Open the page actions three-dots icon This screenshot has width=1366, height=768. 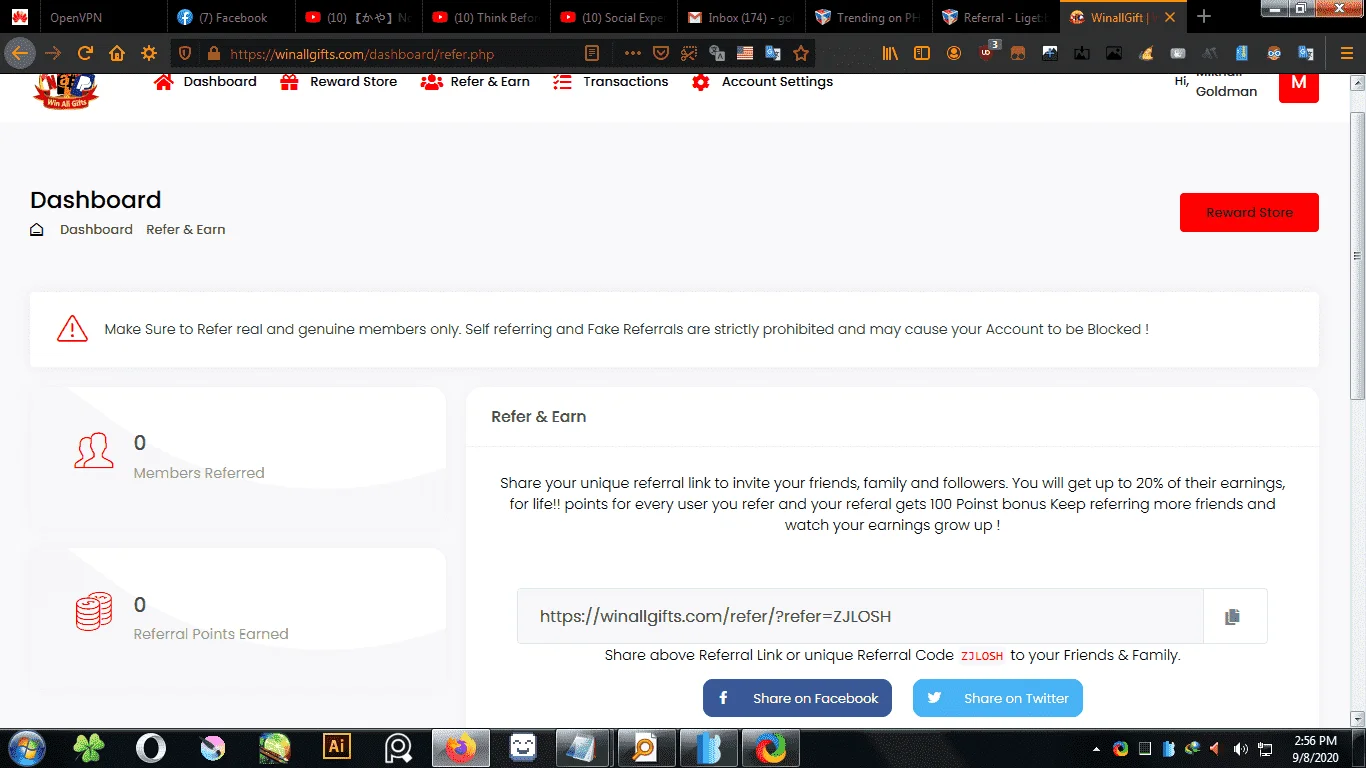click(x=632, y=53)
